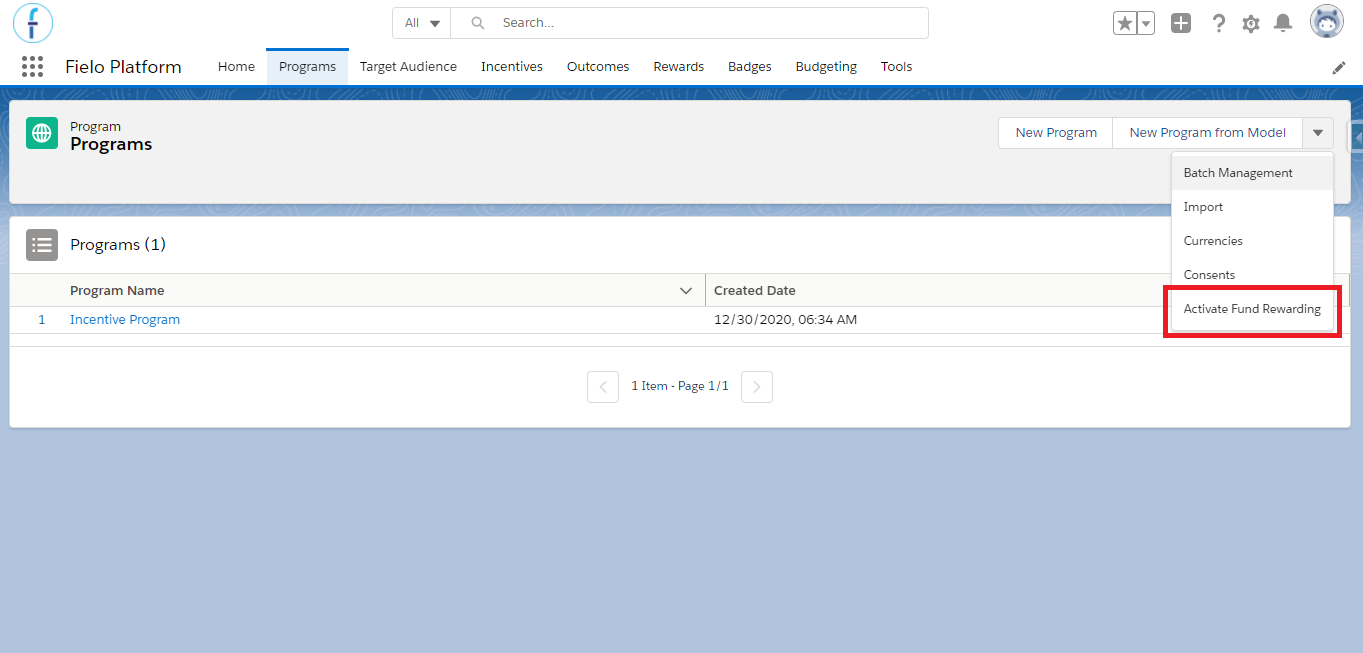Open the Help question mark icon
Image resolution: width=1363 pixels, height=653 pixels.
(1218, 23)
